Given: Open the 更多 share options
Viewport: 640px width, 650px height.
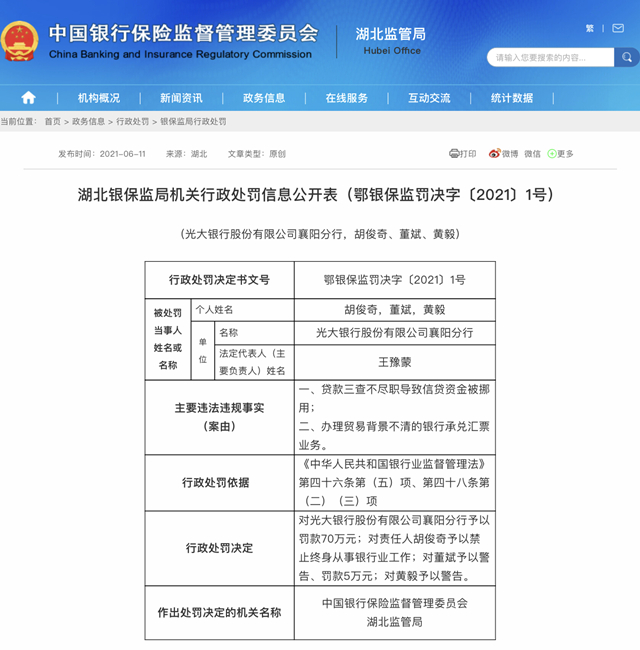Looking at the screenshot, I should (x=560, y=154).
